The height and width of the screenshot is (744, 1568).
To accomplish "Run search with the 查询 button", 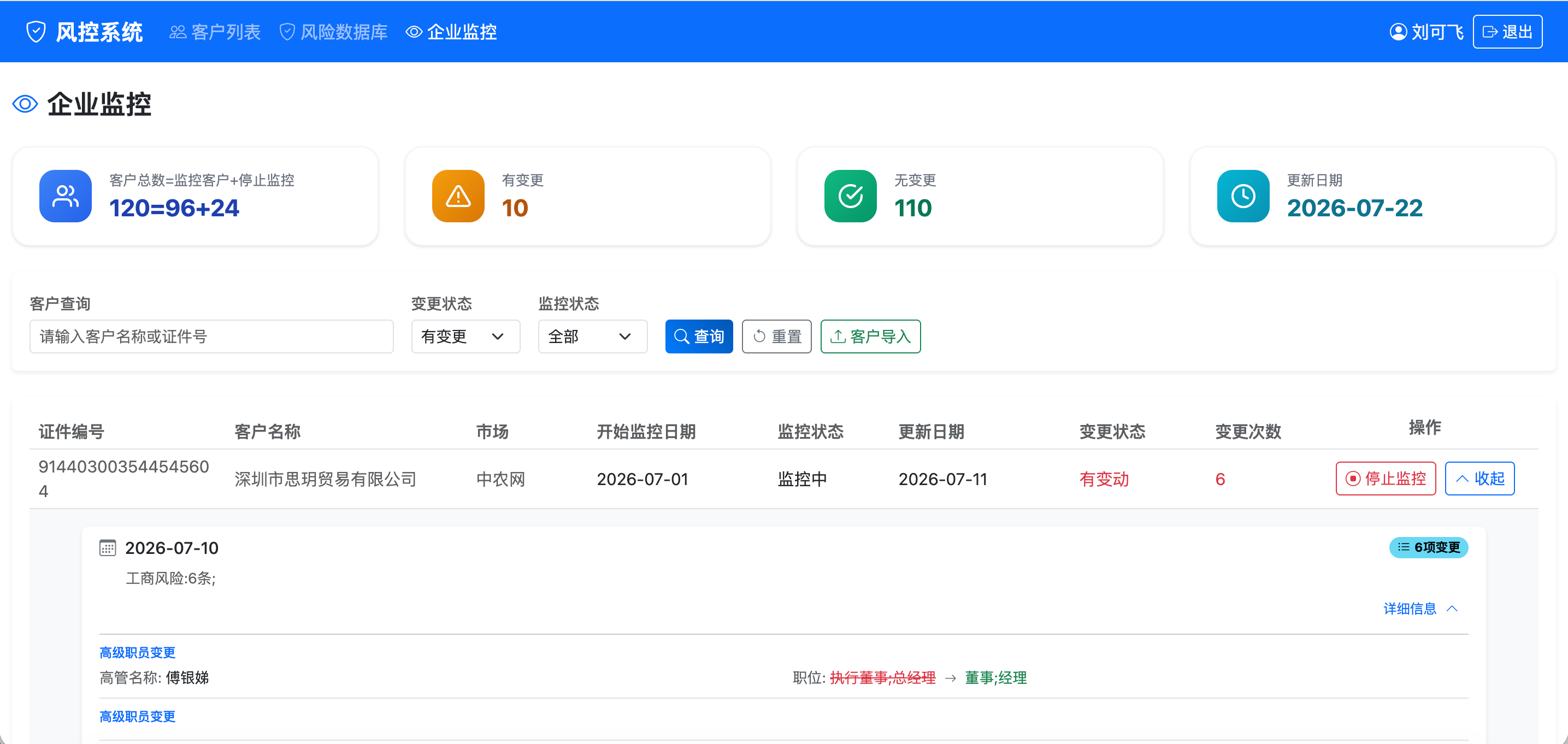I will click(699, 336).
